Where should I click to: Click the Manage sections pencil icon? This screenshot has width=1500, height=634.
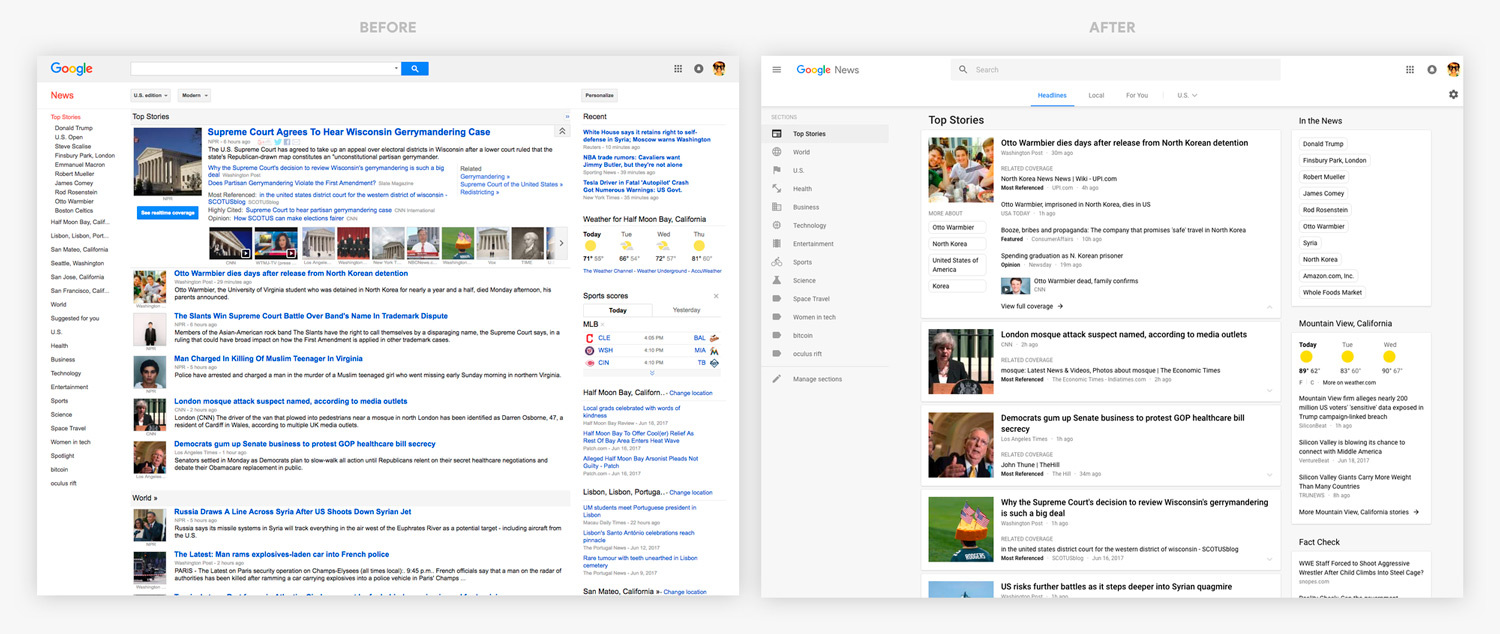click(778, 378)
